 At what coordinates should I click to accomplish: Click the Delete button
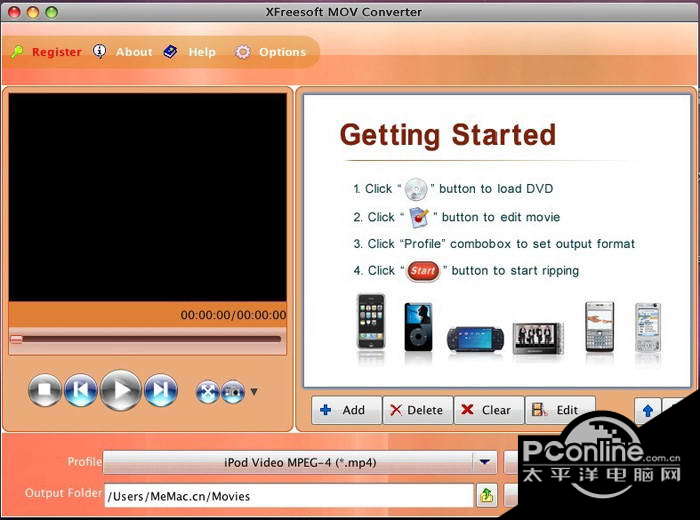click(x=417, y=410)
